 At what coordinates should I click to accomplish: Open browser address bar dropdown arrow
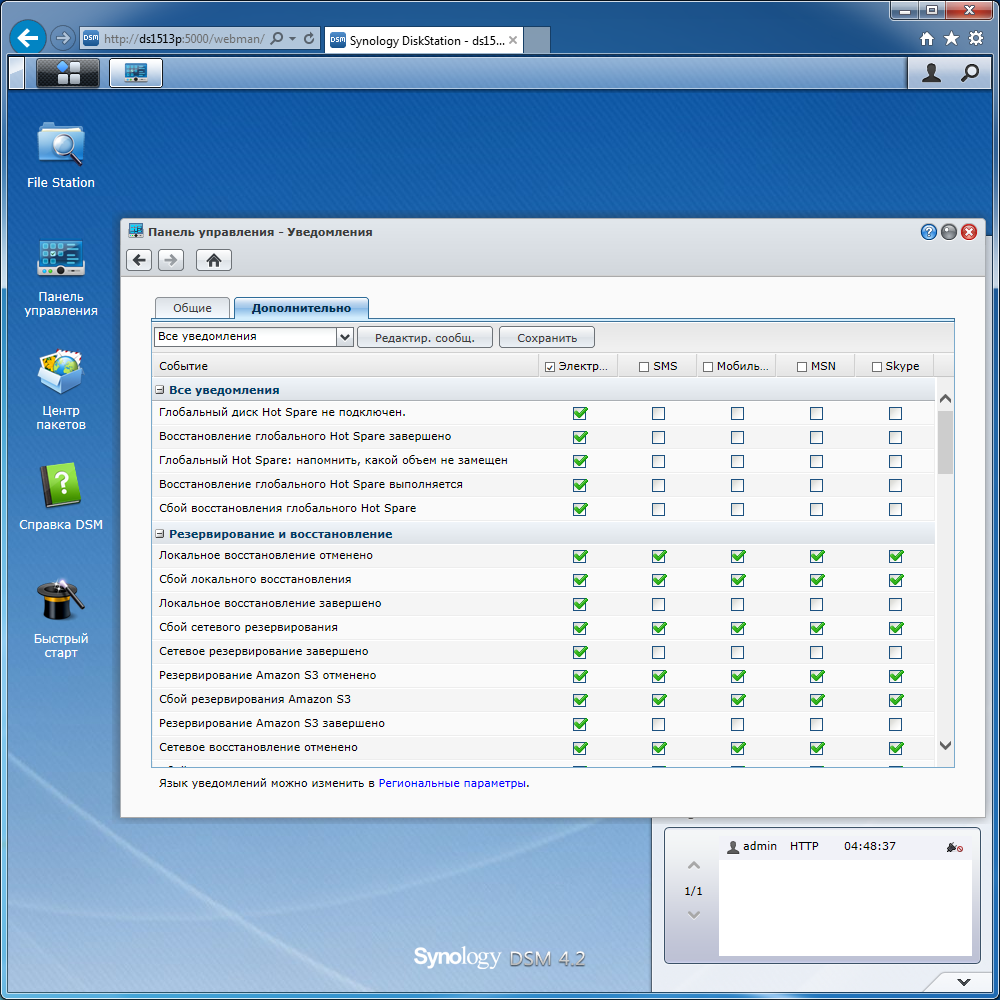pyautogui.click(x=292, y=38)
